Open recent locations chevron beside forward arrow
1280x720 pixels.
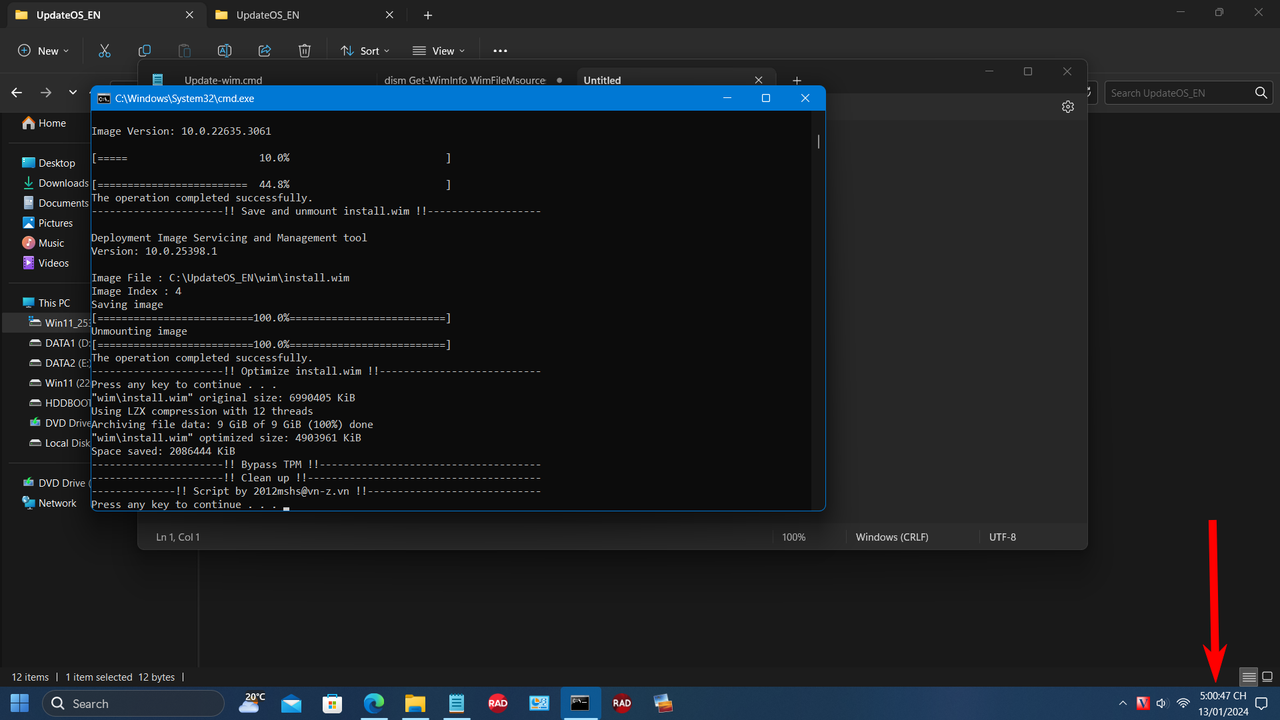pos(73,92)
